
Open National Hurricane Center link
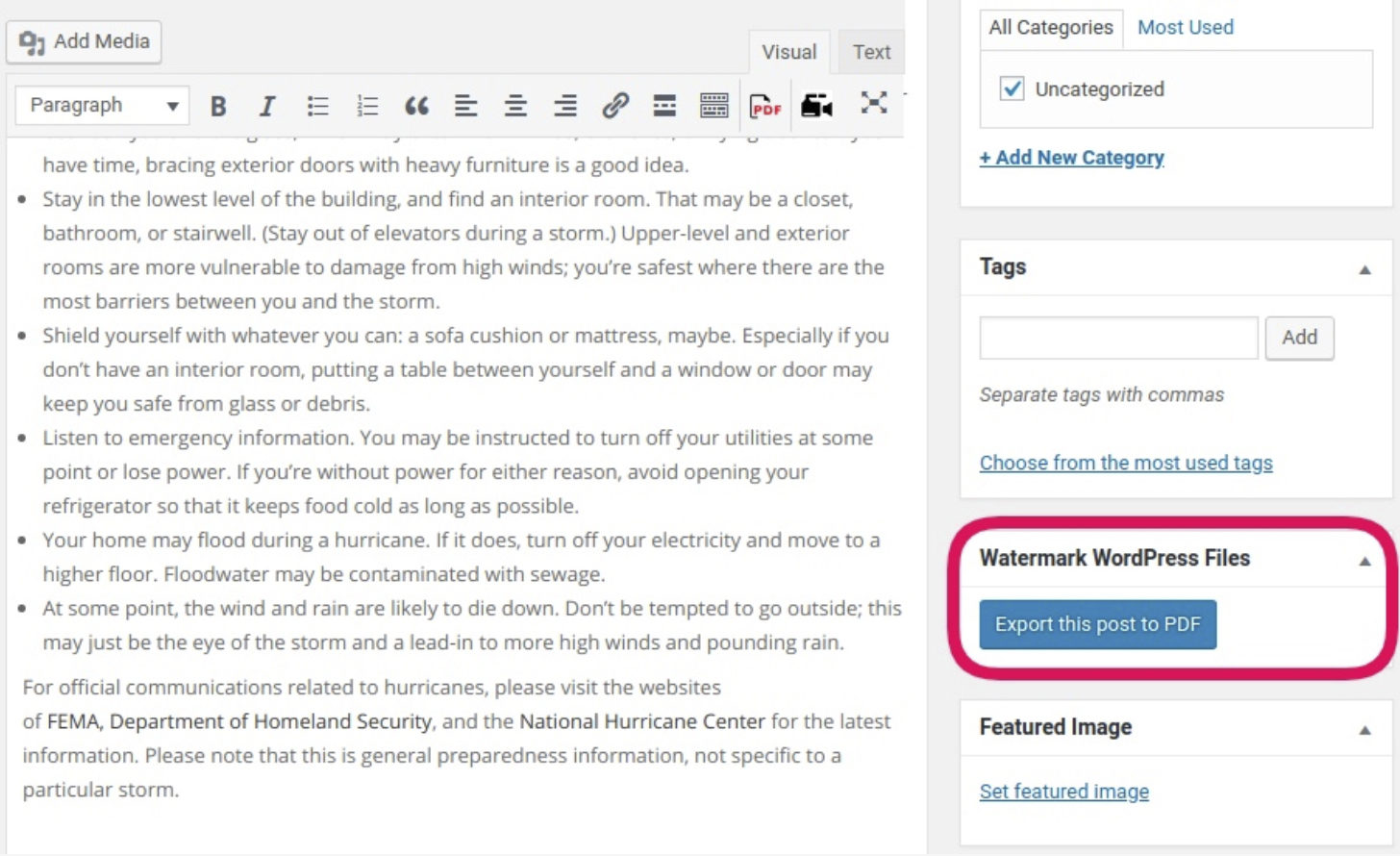tap(642, 721)
